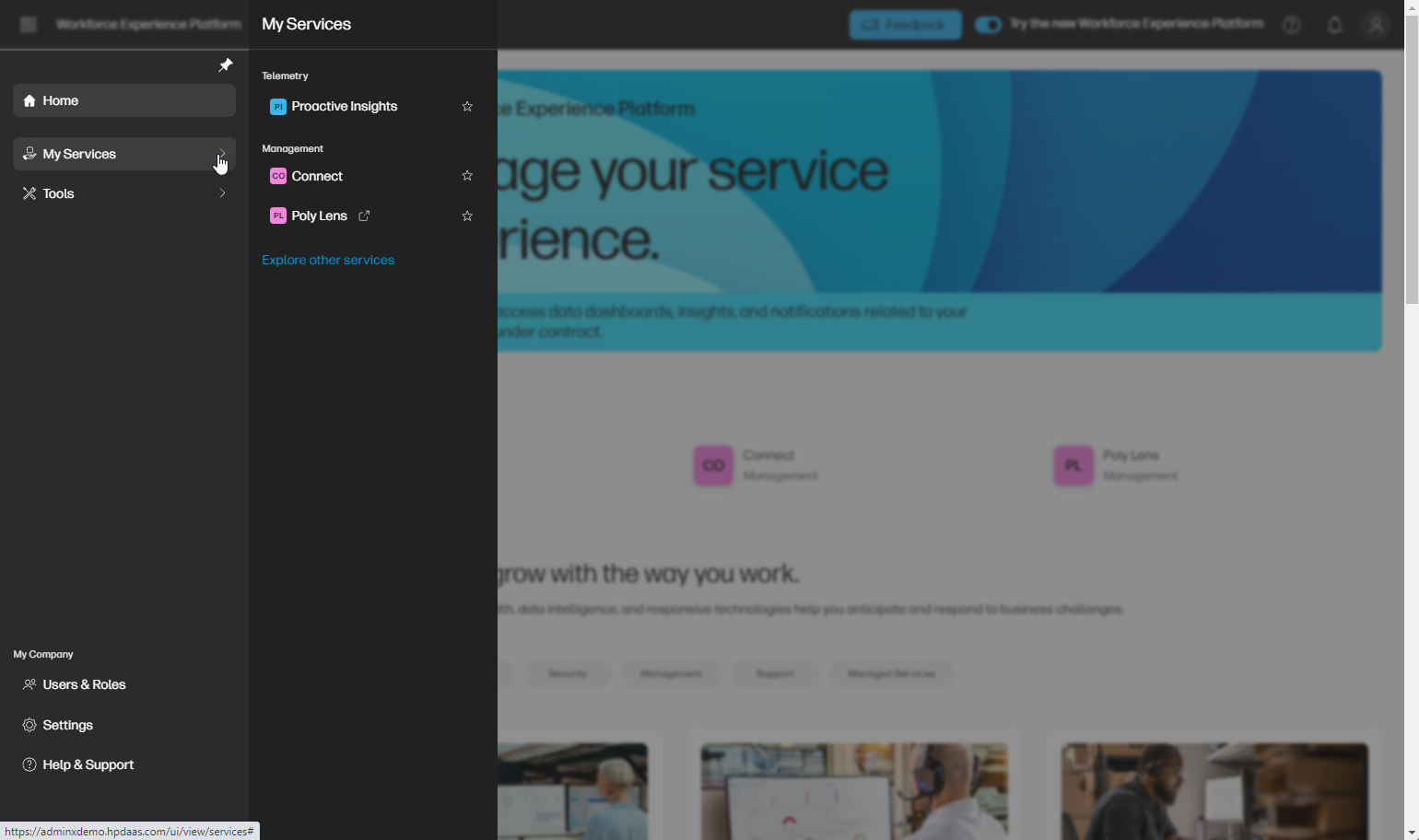The image size is (1419, 840).
Task: Favorite Proactive Insights using its star
Action: (x=467, y=106)
